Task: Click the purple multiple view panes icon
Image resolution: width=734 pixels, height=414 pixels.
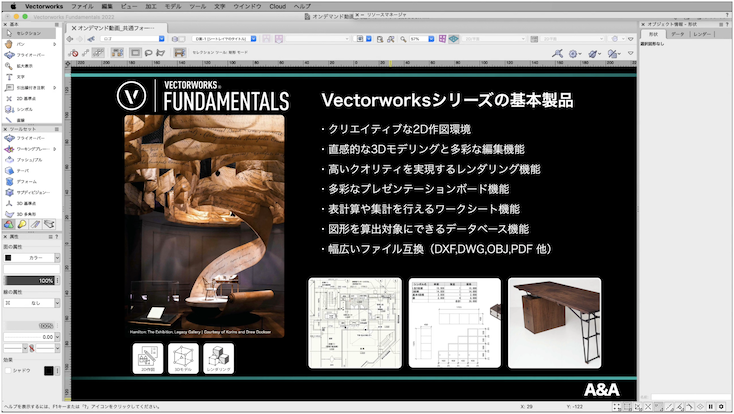Action: 442,39
